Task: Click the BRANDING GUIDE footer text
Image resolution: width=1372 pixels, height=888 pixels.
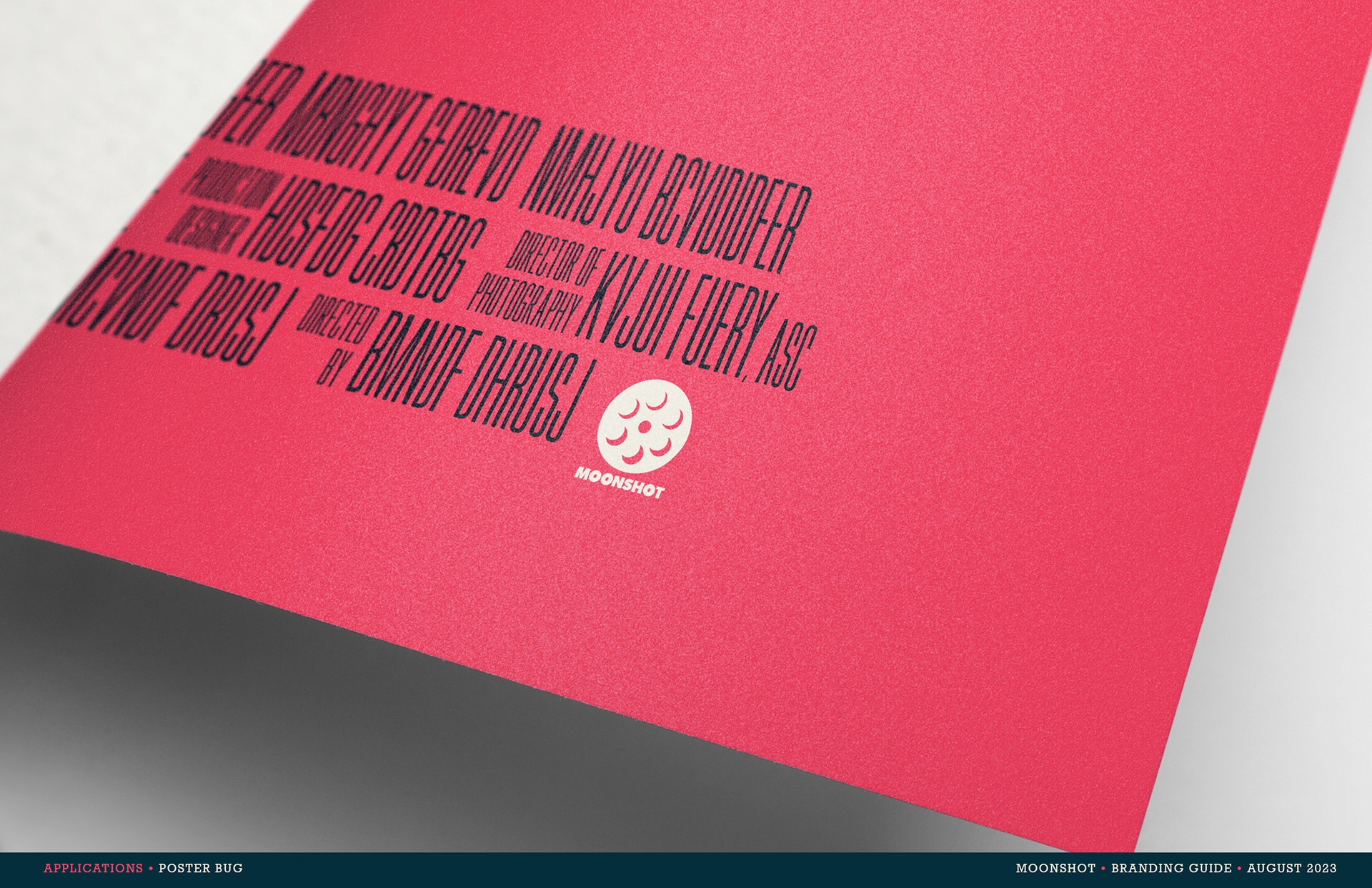Action: coord(1171,868)
